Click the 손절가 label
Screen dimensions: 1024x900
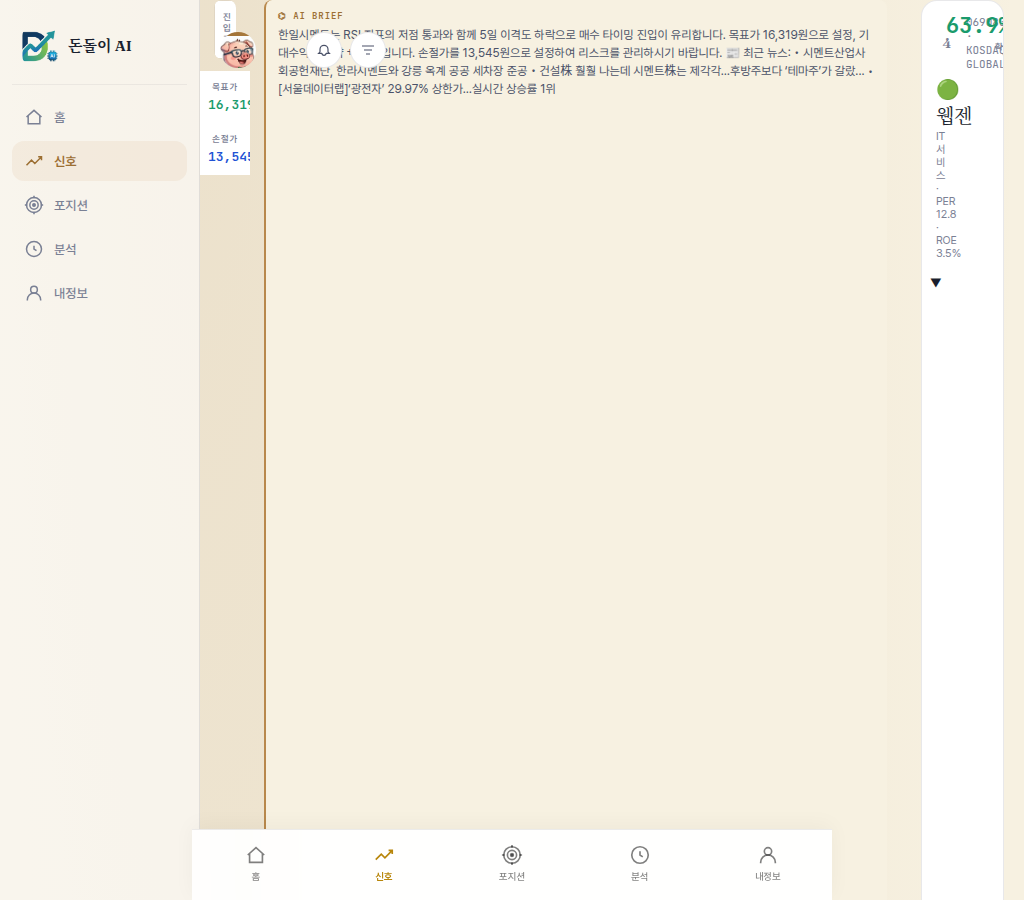pyautogui.click(x=225, y=138)
